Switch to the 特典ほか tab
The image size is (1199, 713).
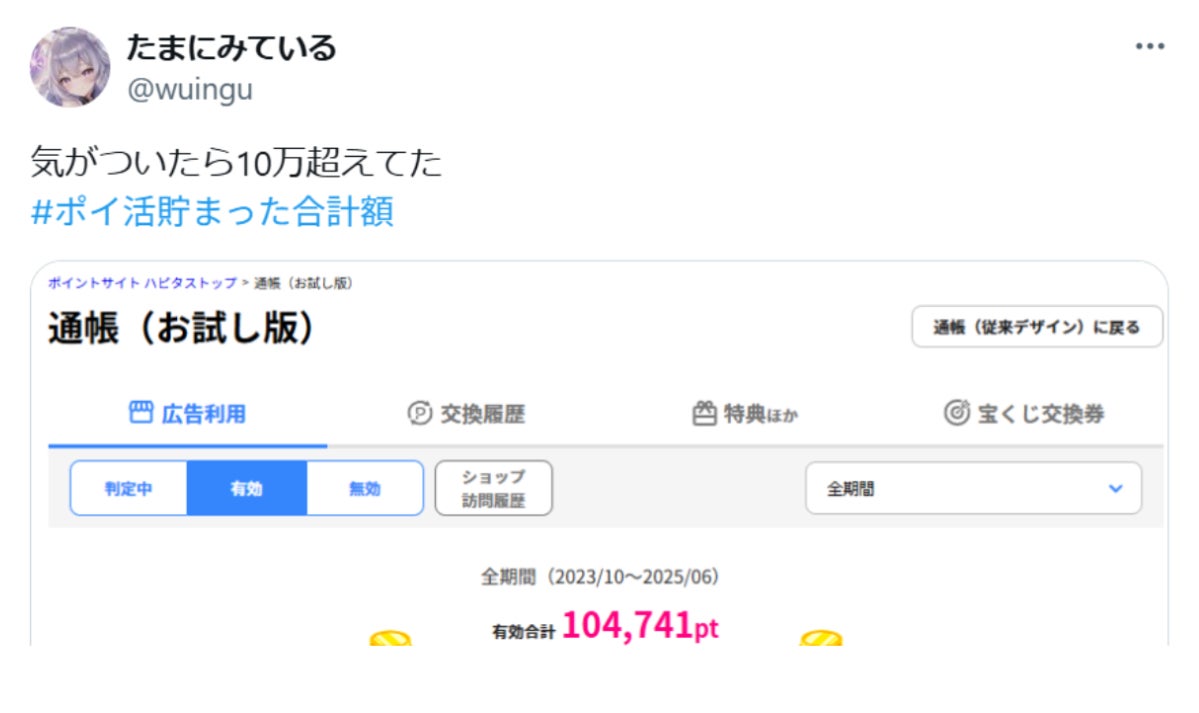point(745,414)
